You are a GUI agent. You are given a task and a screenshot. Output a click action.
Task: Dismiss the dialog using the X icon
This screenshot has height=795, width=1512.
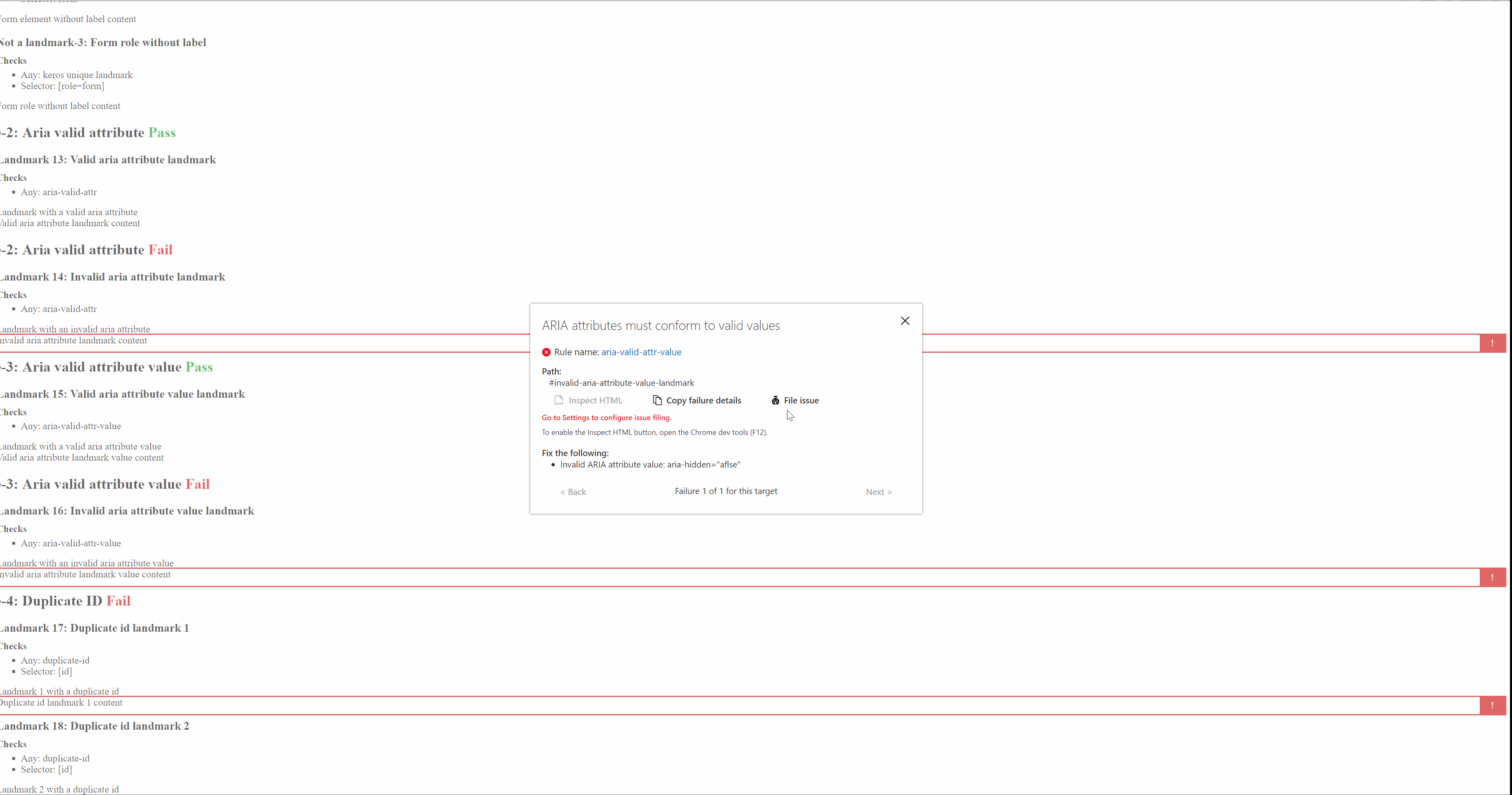(x=905, y=321)
